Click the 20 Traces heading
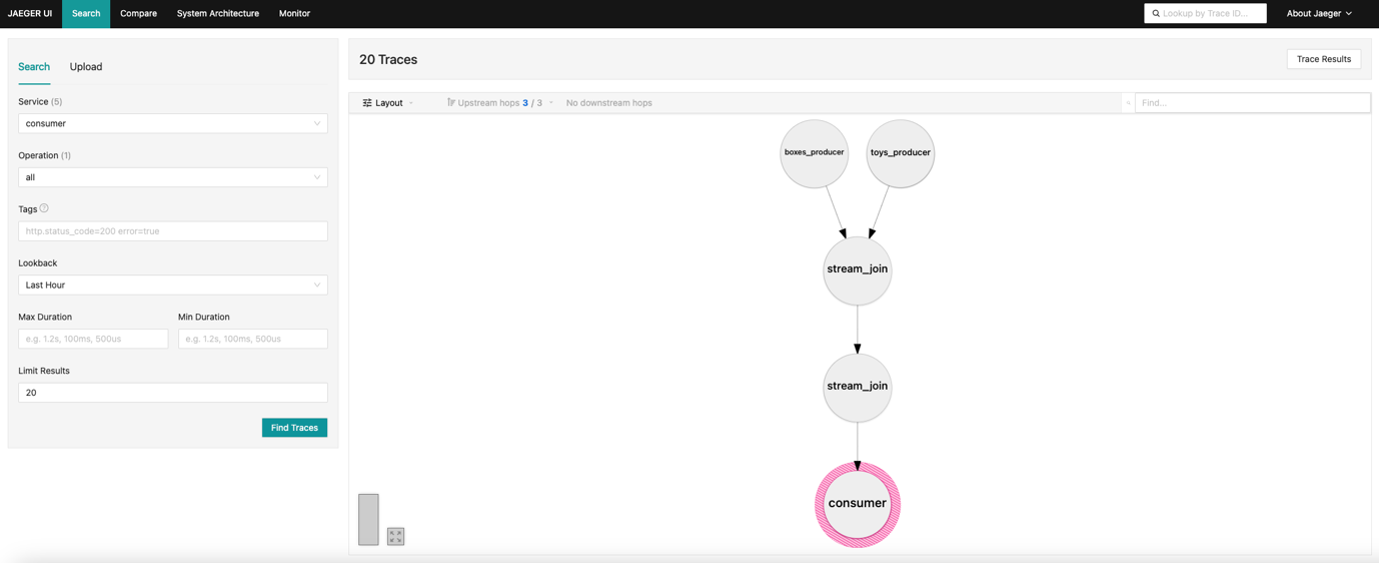The image size is (1384, 568). tap(388, 60)
